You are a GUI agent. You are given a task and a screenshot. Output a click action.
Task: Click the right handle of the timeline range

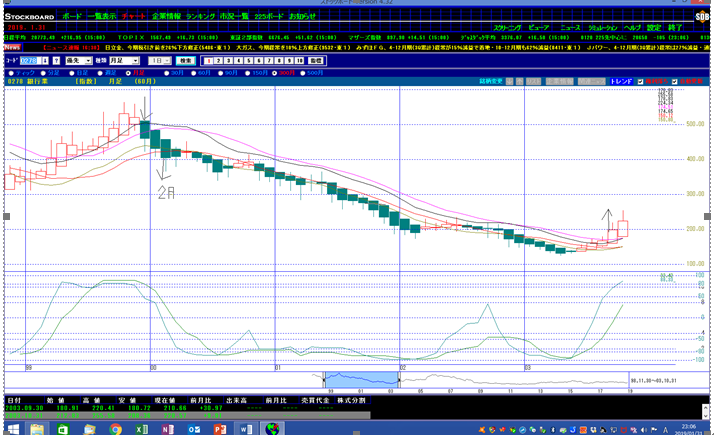click(x=399, y=380)
